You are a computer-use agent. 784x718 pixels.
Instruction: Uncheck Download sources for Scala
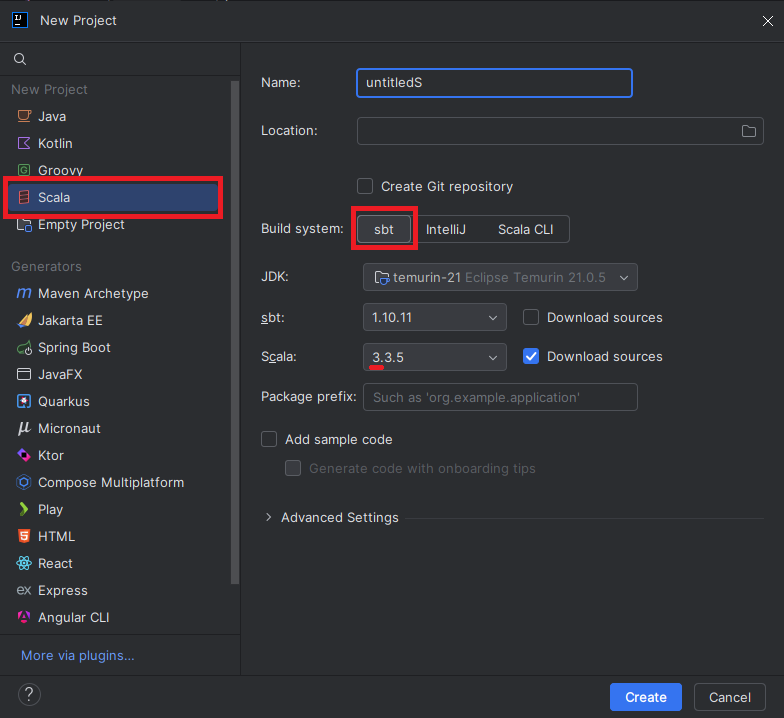pos(531,356)
